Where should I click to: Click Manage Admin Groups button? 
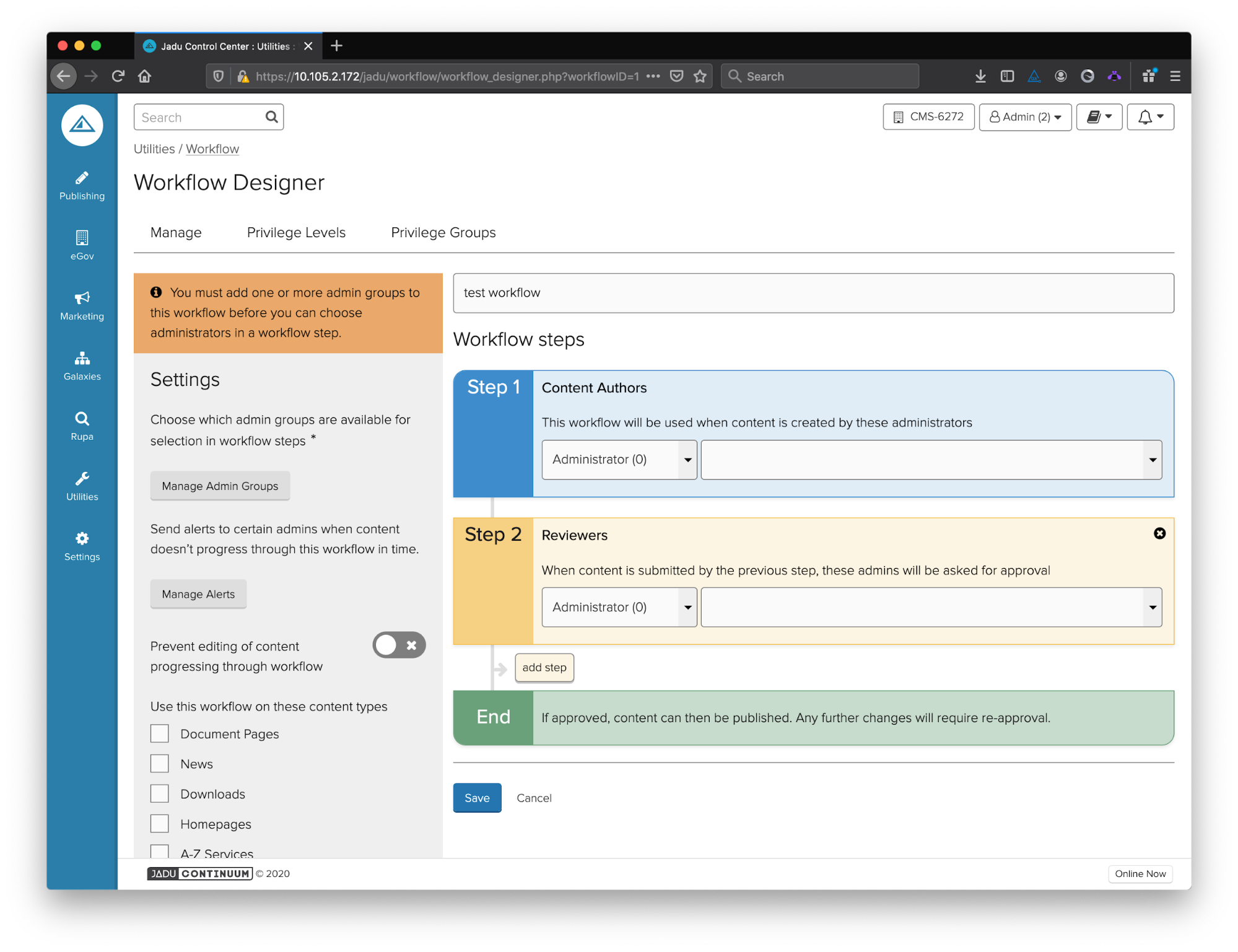[x=219, y=486]
